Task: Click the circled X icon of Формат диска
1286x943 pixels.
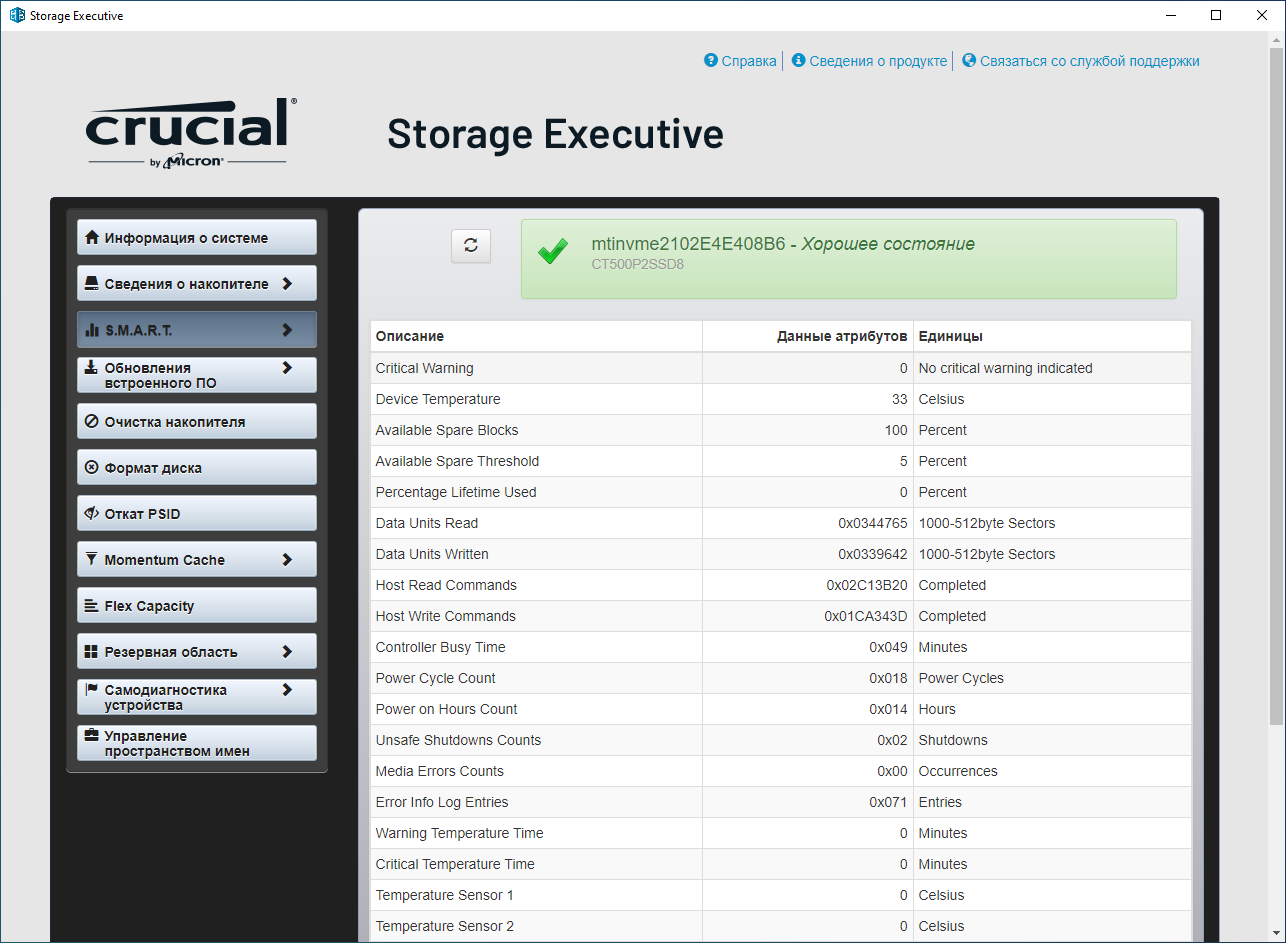Action: tap(92, 468)
